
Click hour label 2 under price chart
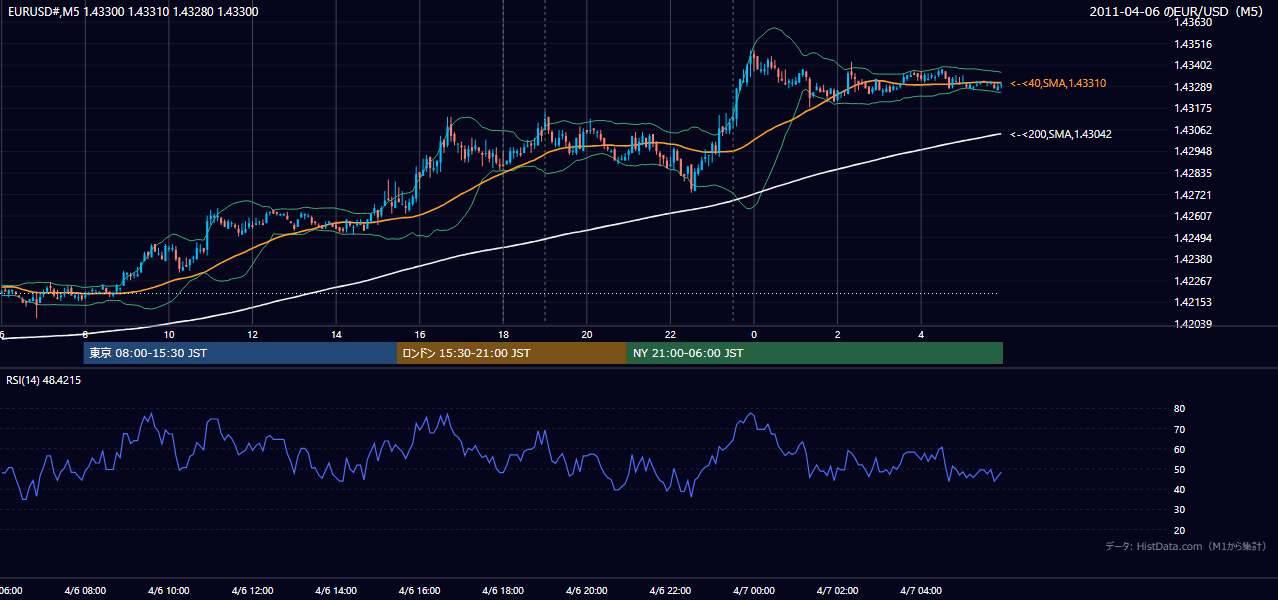click(837, 334)
